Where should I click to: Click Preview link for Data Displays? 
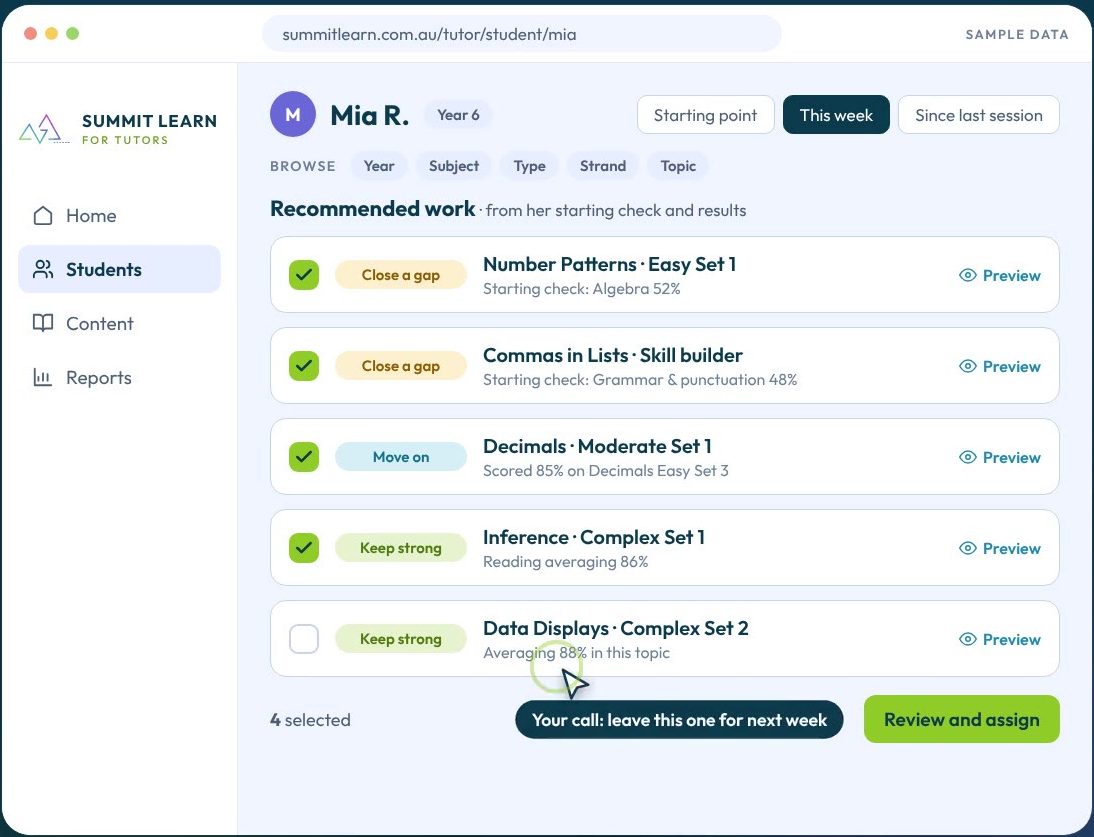(x=1000, y=640)
